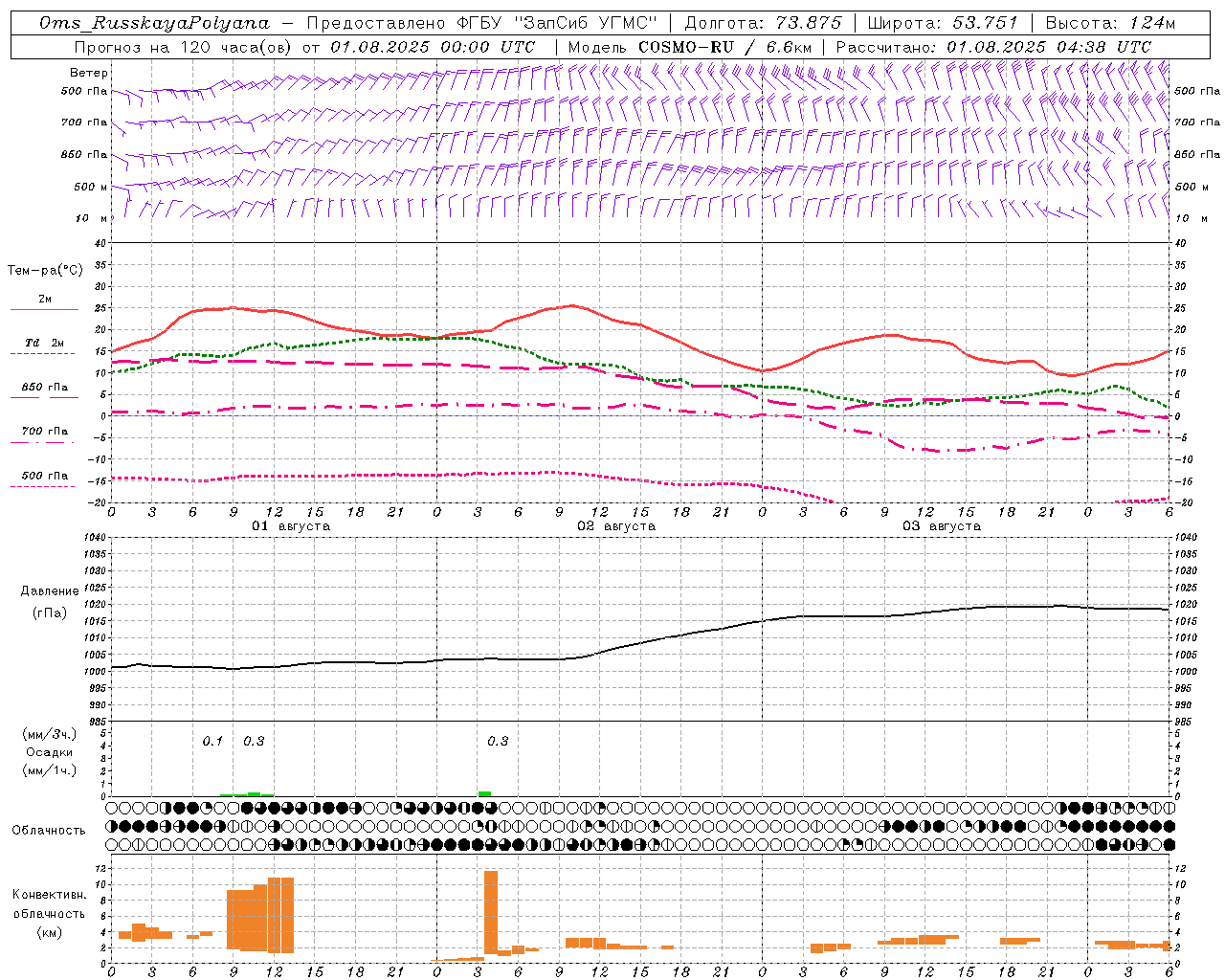Click the Осадки precipitation label
The image size is (1225, 980).
coord(50,752)
